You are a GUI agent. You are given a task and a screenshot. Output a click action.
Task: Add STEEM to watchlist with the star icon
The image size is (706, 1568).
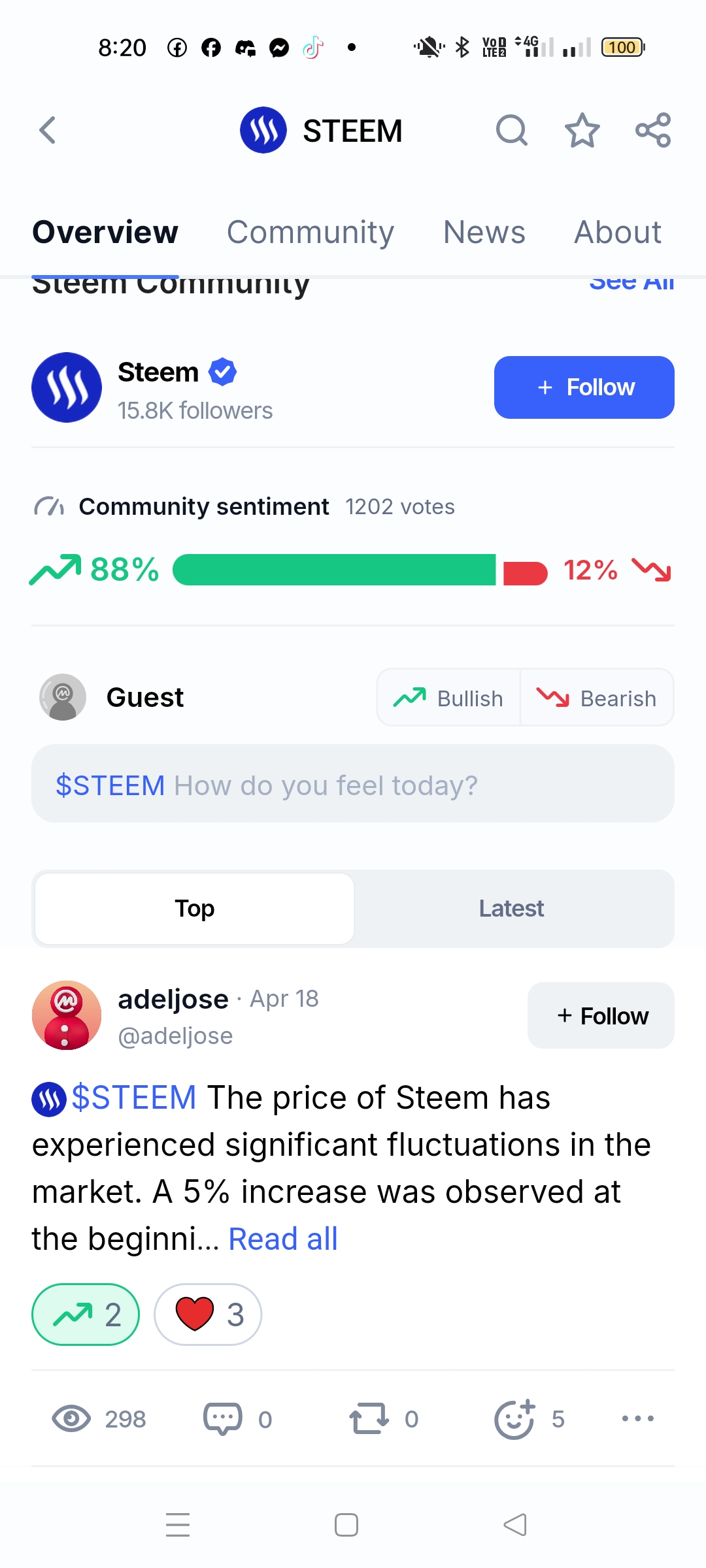pyautogui.click(x=582, y=130)
